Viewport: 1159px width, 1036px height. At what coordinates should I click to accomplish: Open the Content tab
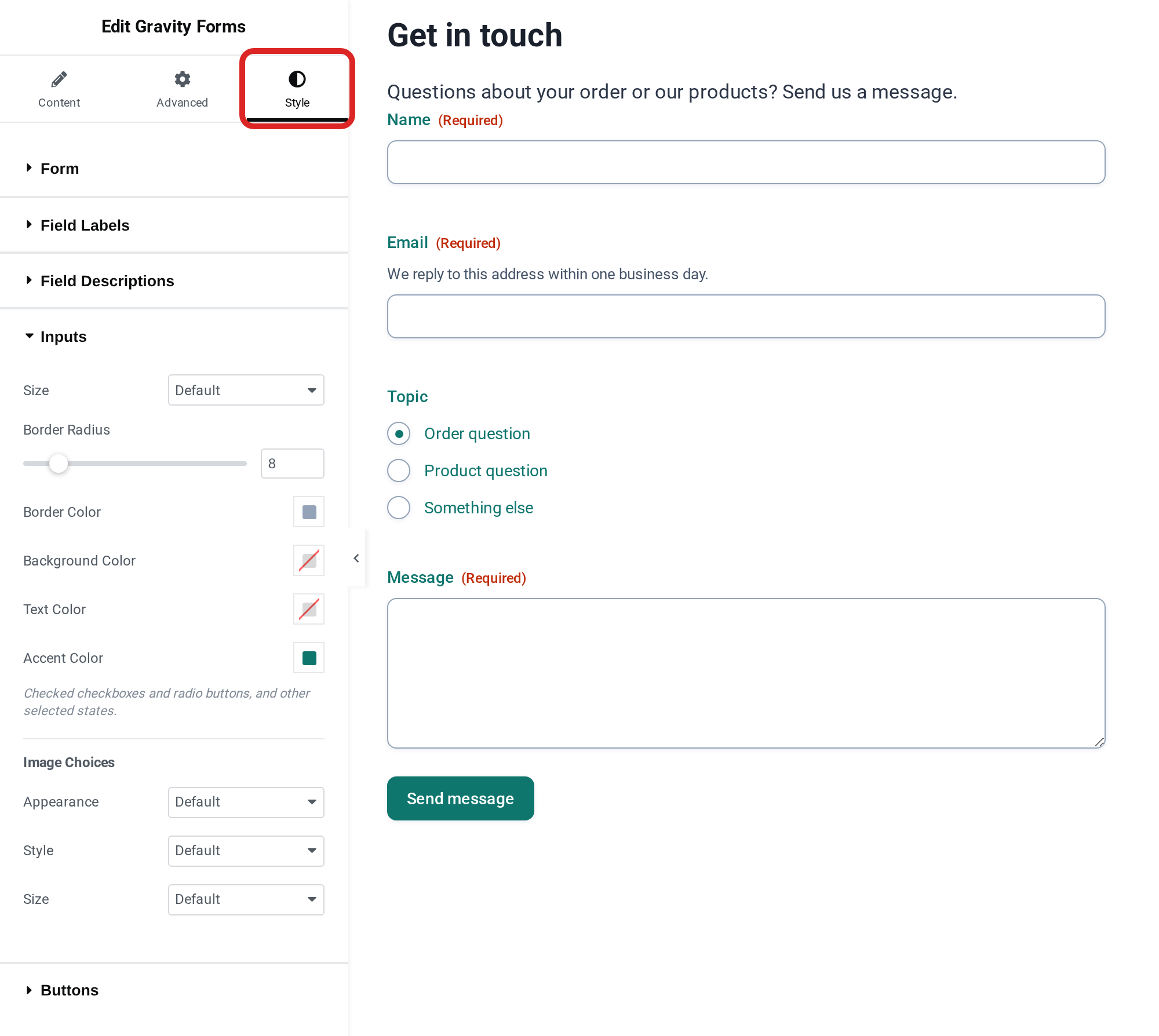(x=59, y=89)
